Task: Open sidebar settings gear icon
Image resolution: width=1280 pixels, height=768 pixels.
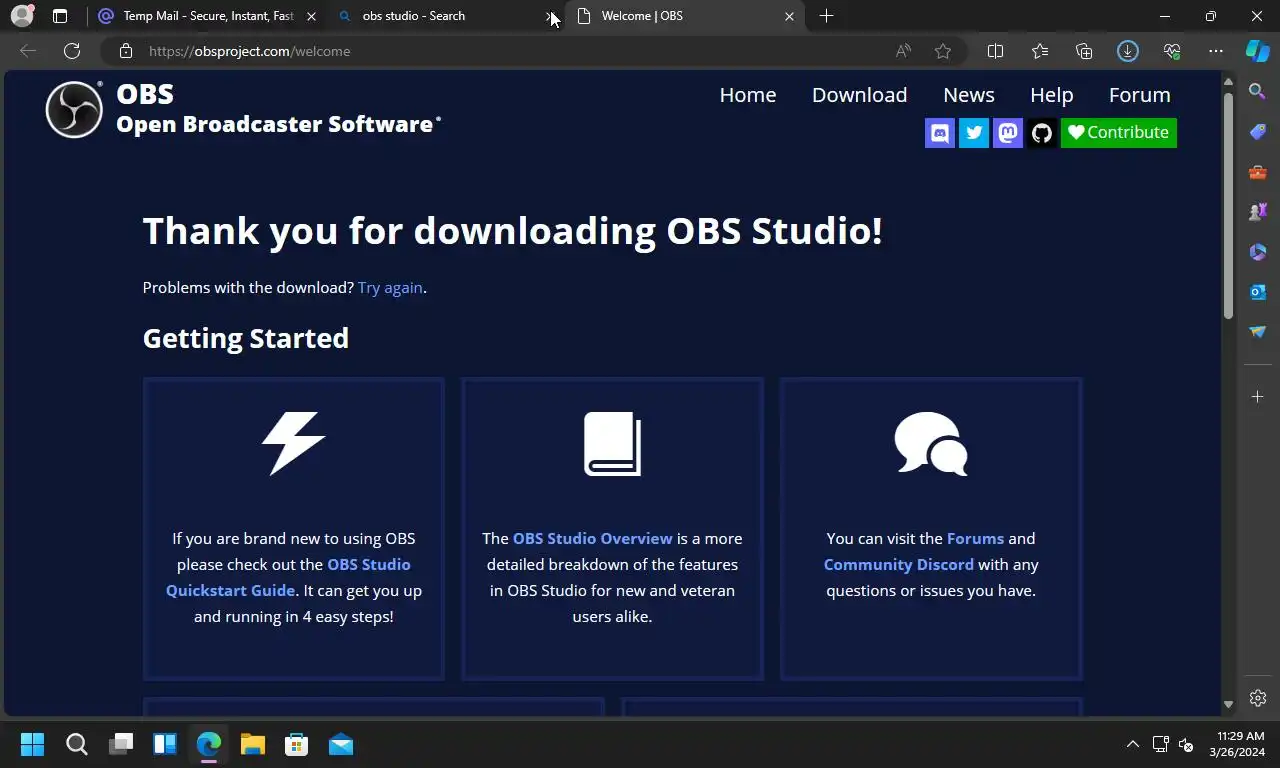Action: click(x=1258, y=698)
